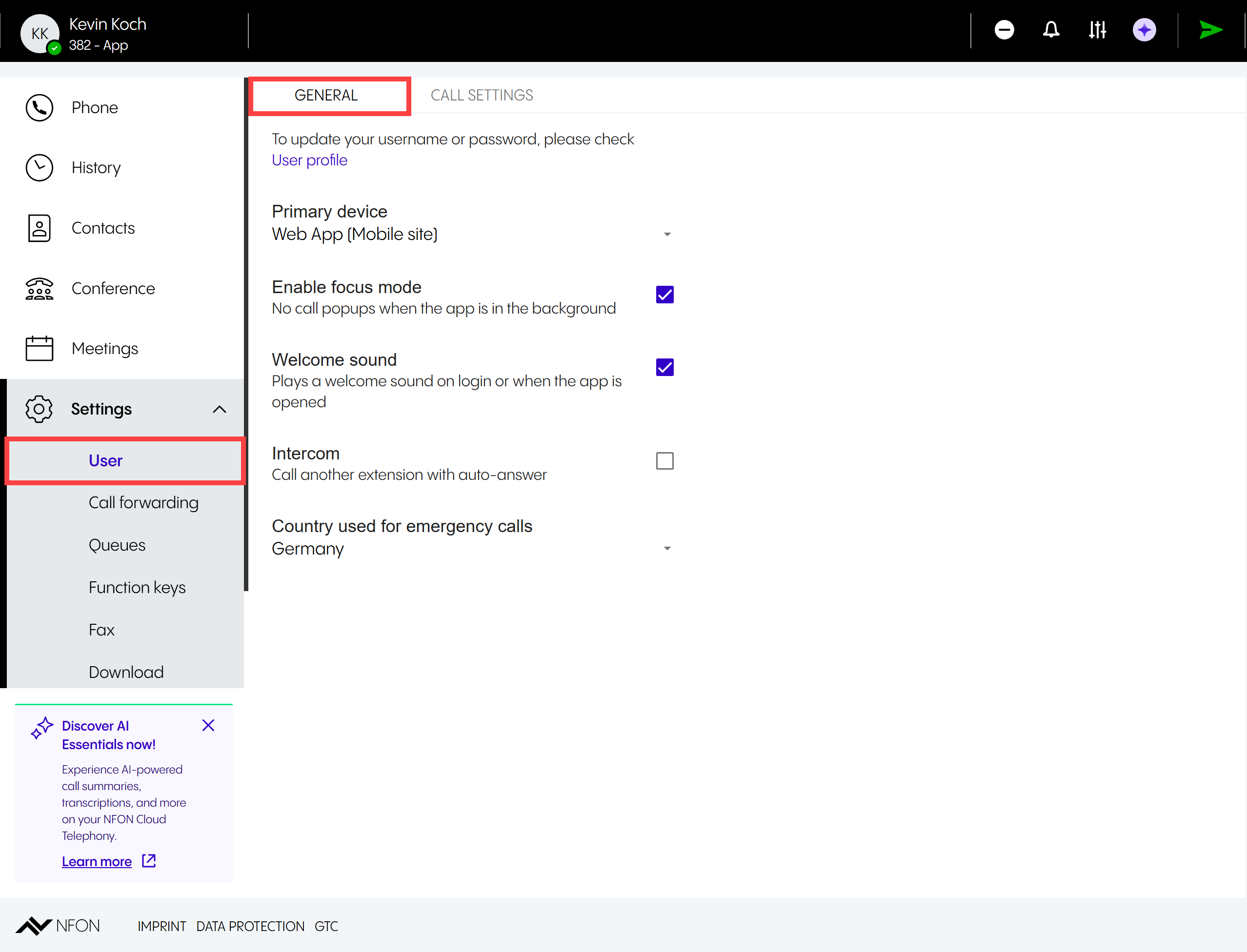This screenshot has height=952, width=1247.
Task: Open Meetings via the calendar icon
Action: click(x=39, y=349)
